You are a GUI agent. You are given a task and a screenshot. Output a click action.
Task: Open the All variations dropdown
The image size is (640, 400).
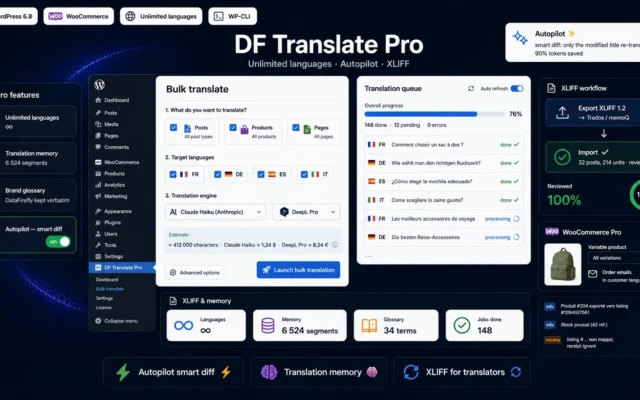614,258
